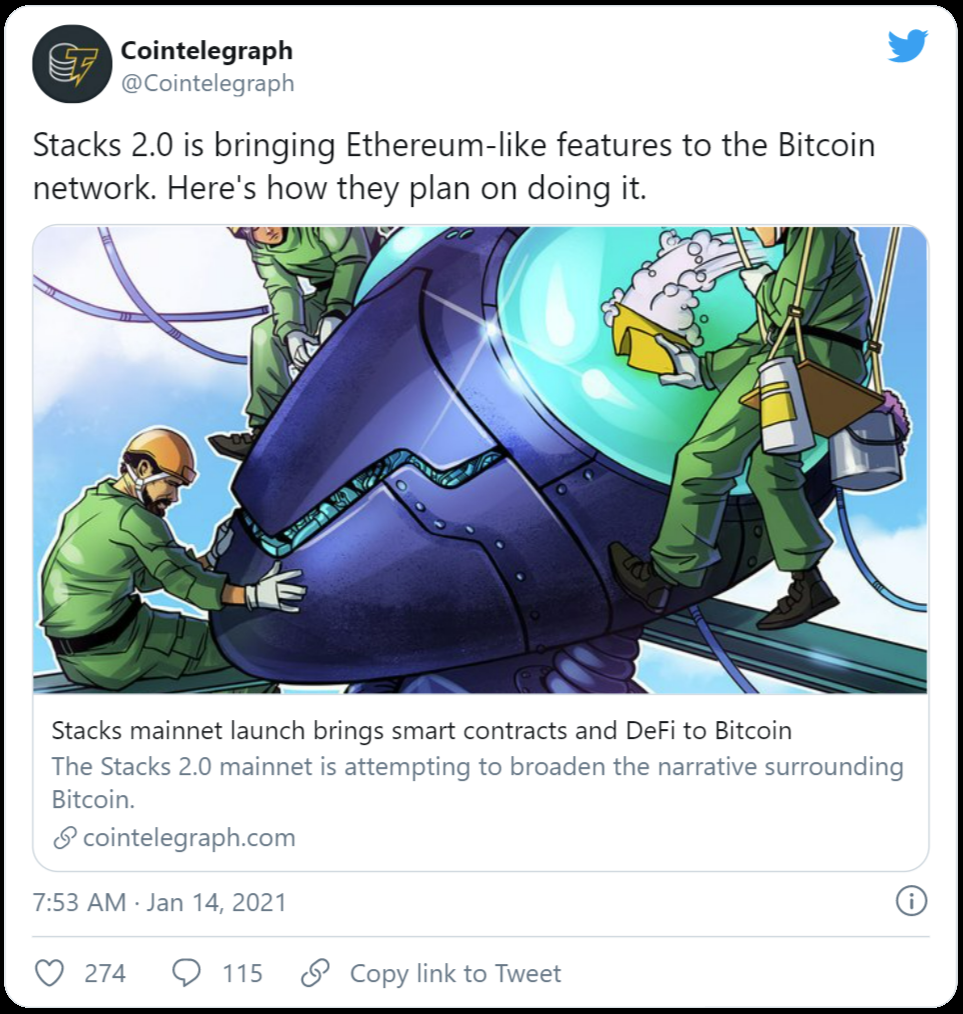The width and height of the screenshot is (963, 1014).
Task: Click the Twitter bird logo icon
Action: tap(907, 46)
